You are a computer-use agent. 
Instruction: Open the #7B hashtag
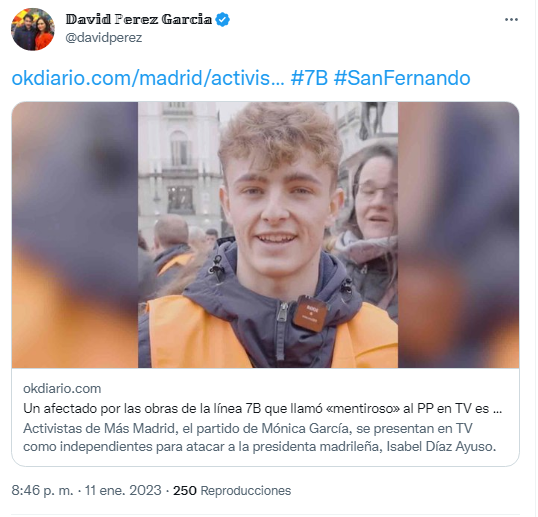click(x=309, y=78)
